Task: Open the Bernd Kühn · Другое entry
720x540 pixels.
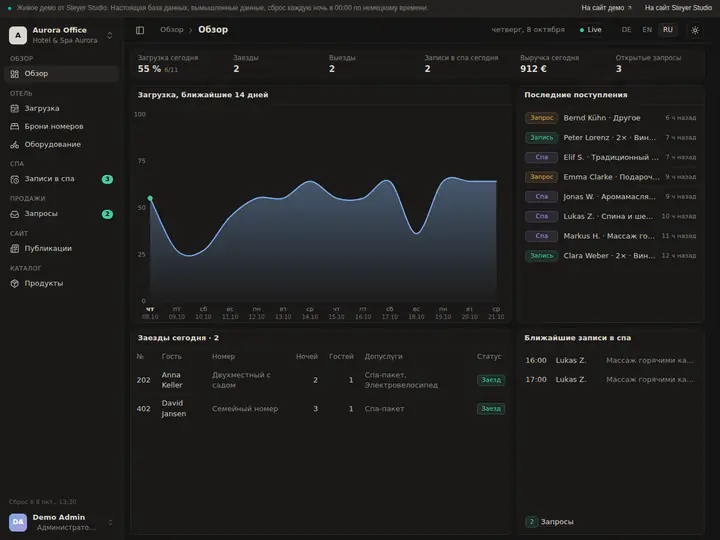Action: click(611, 118)
